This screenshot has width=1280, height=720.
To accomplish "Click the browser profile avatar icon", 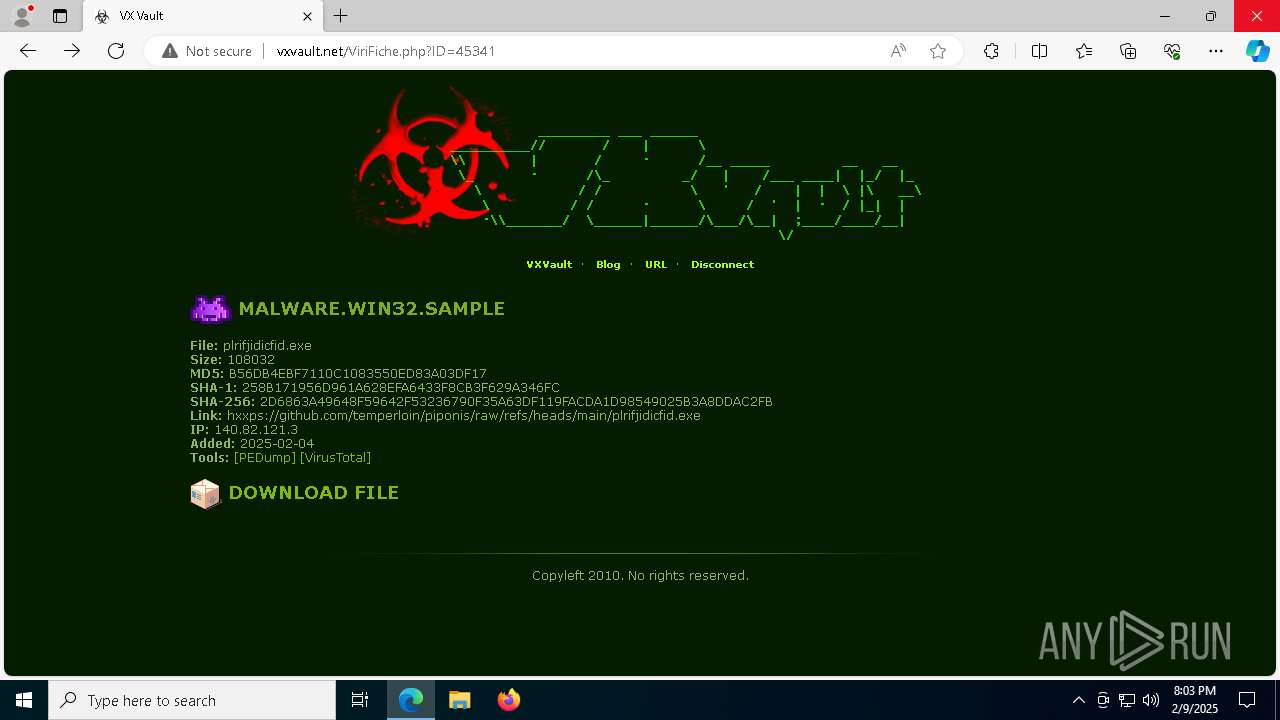I will (22, 16).
